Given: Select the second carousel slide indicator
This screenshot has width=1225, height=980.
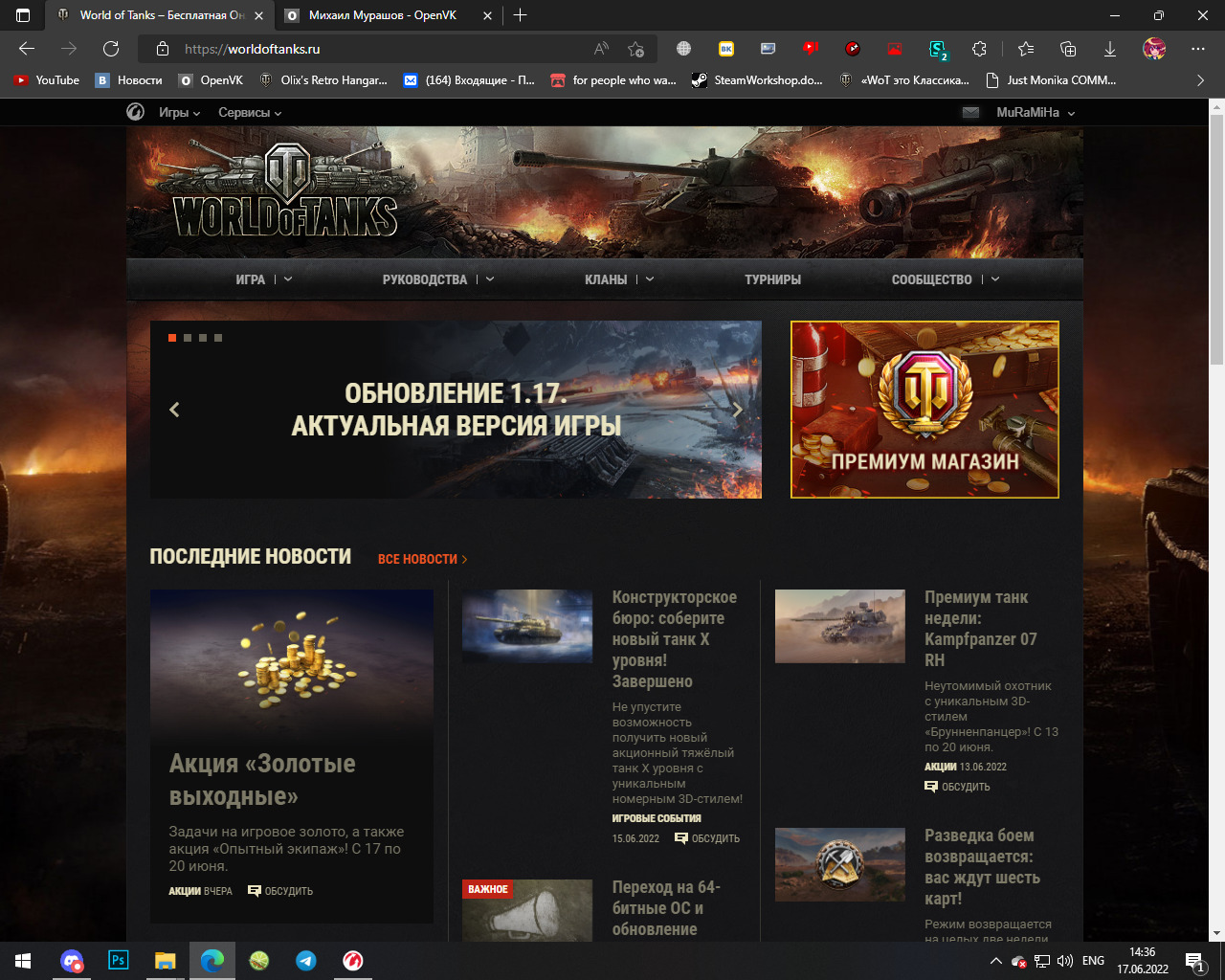Looking at the screenshot, I should 188,338.
